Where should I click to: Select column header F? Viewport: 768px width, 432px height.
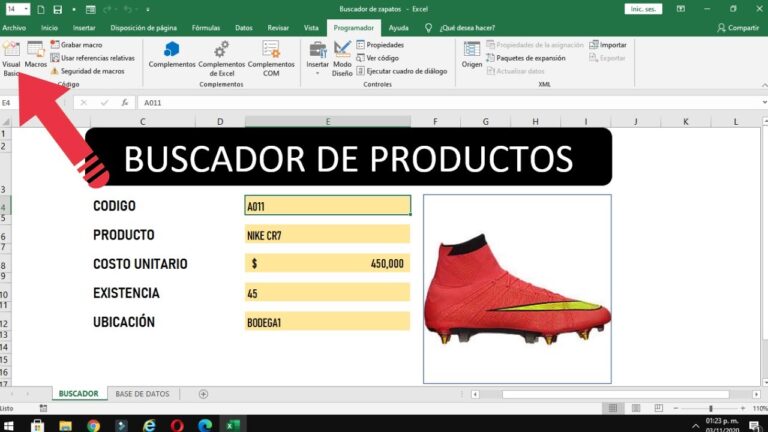[435, 121]
